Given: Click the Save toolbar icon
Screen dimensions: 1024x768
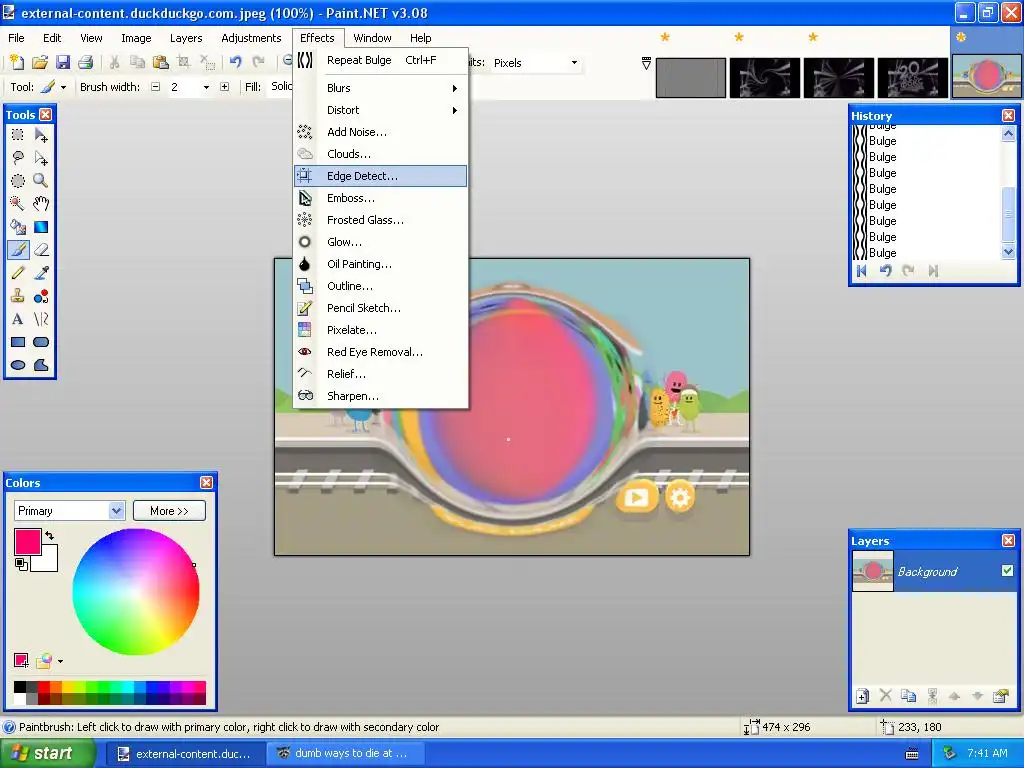Looking at the screenshot, I should (x=63, y=62).
